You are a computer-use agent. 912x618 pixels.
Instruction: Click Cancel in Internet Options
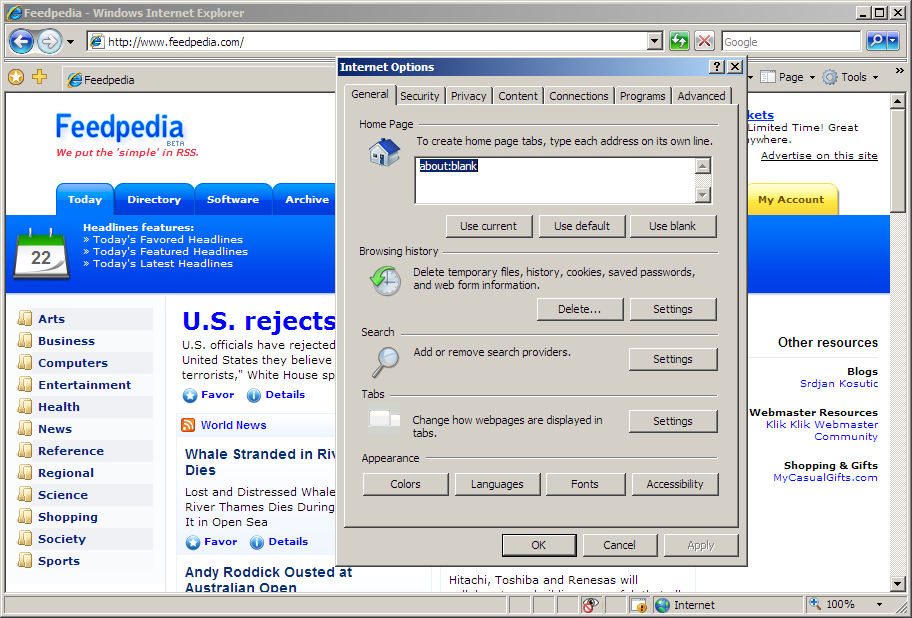(x=619, y=545)
